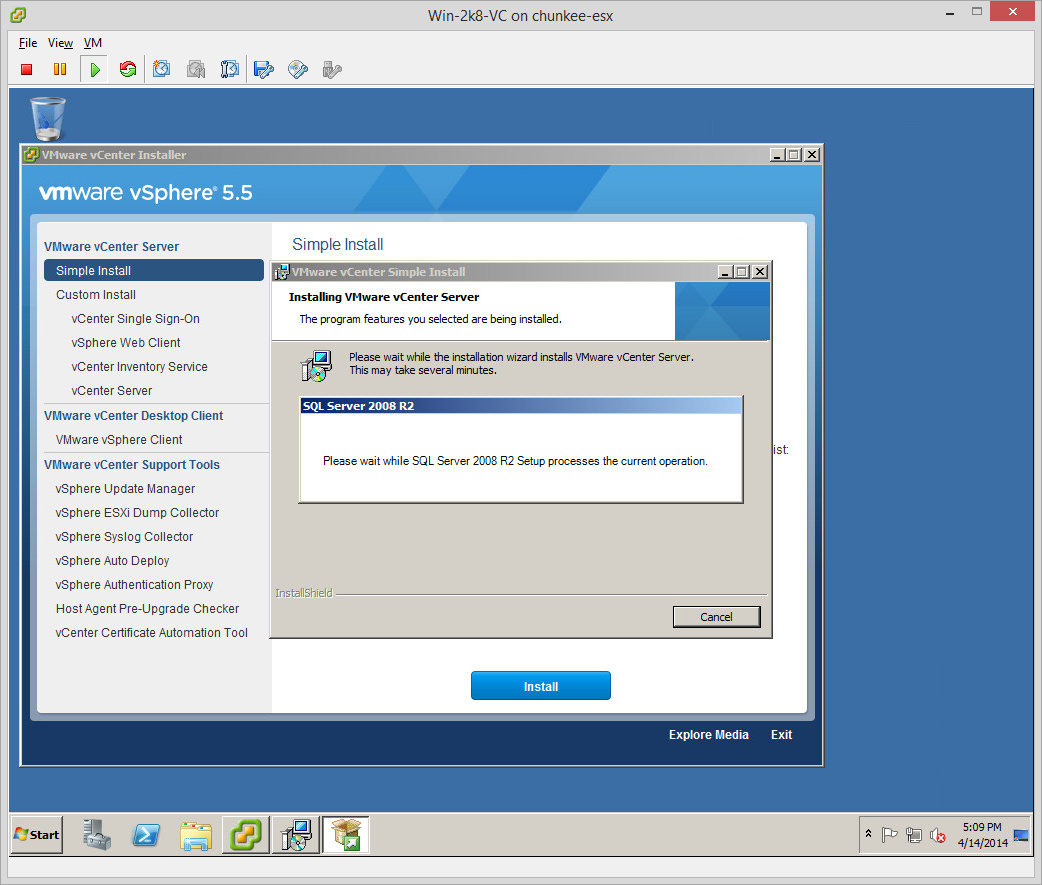Open the View menu
The width and height of the screenshot is (1042, 885).
pos(60,43)
